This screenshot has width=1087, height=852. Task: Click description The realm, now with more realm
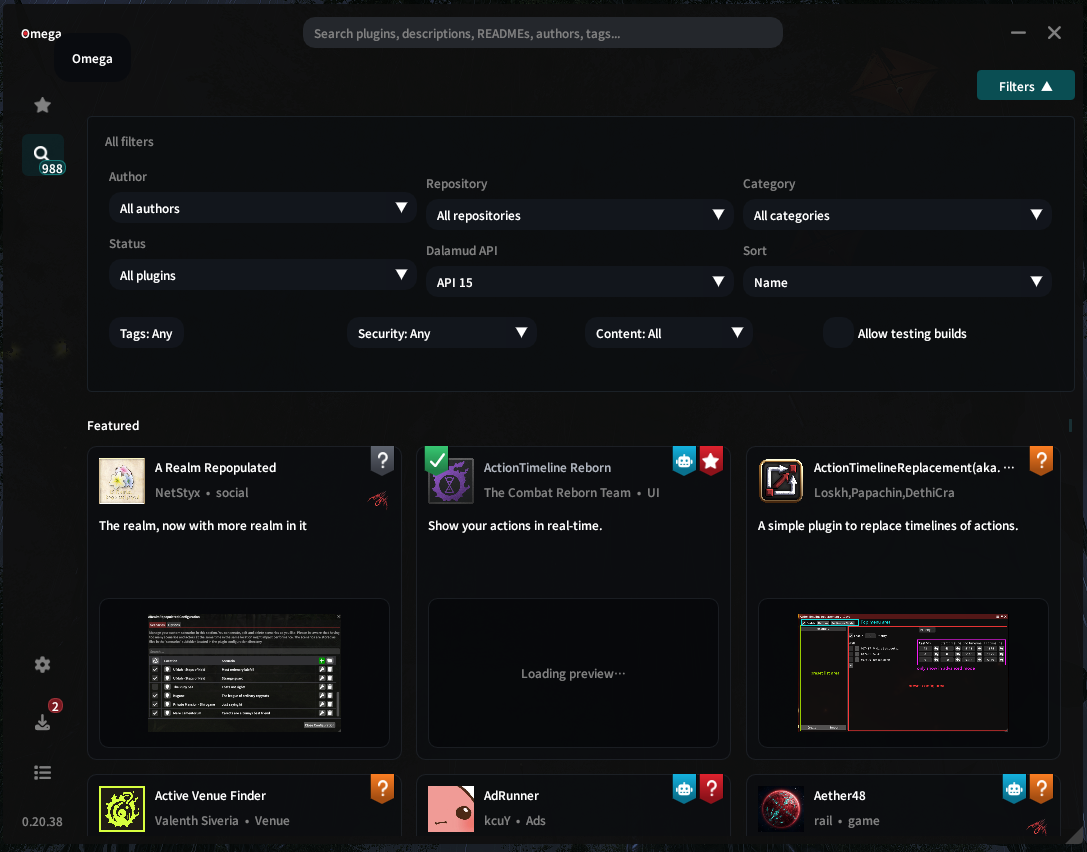[x=202, y=525]
